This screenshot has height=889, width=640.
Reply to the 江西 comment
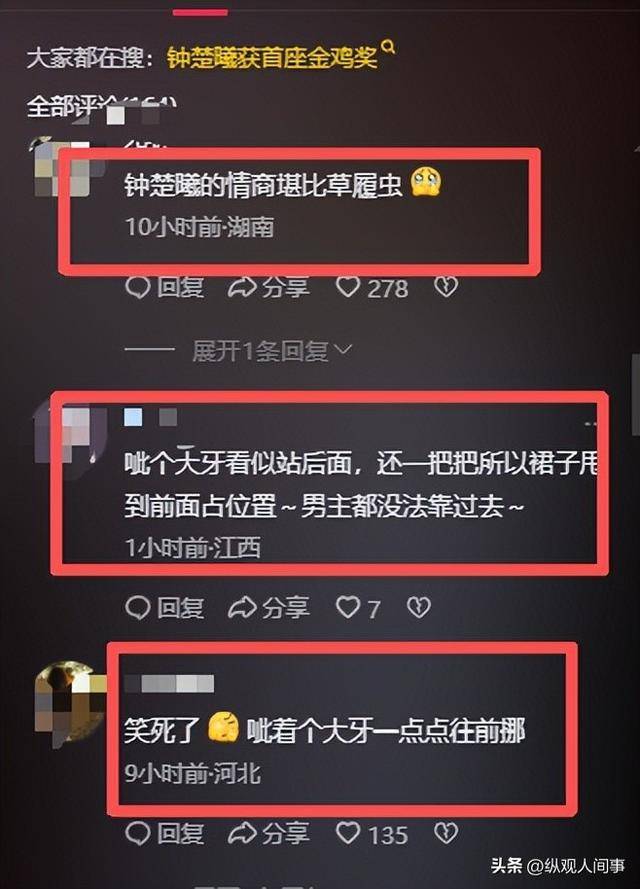point(164,608)
